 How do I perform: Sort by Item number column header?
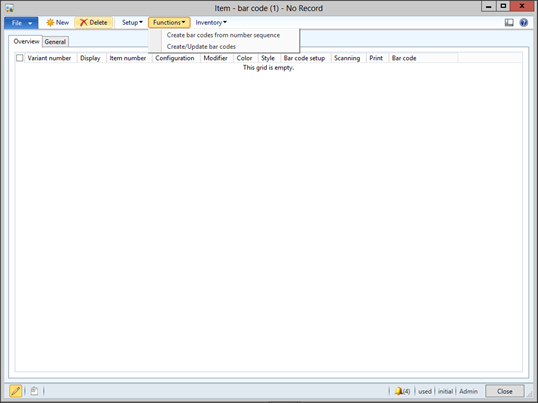pyautogui.click(x=129, y=58)
